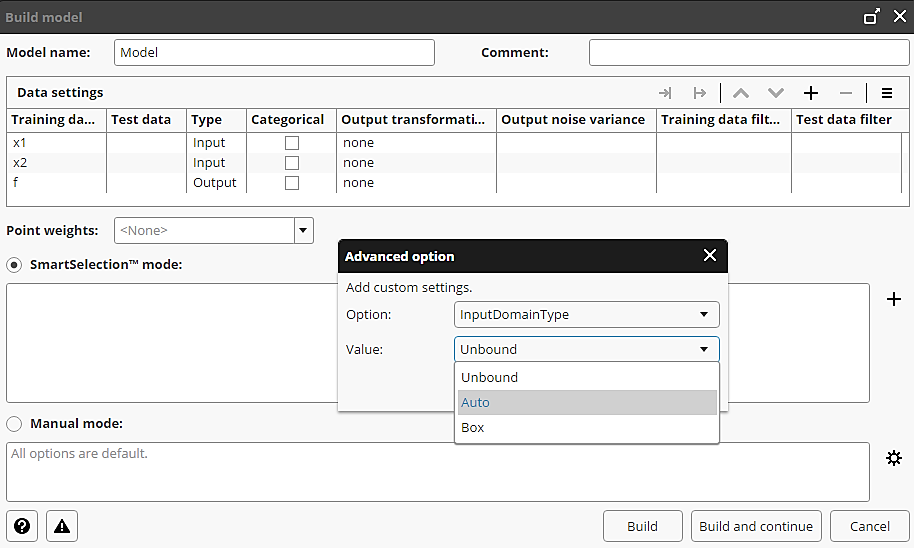914x548 pixels.
Task: Choose Unbound from the value list
Action: (x=587, y=377)
